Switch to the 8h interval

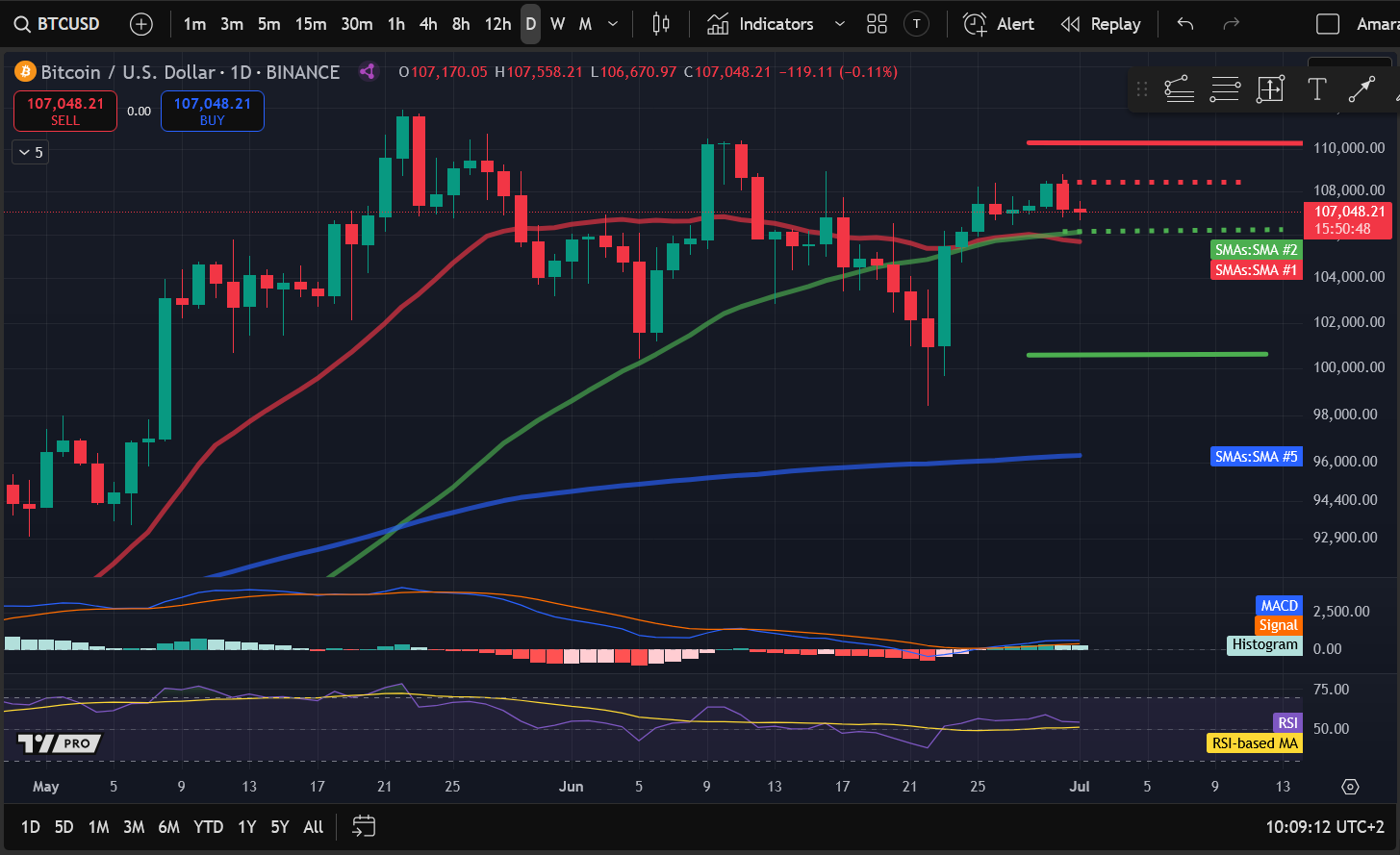coord(461,24)
